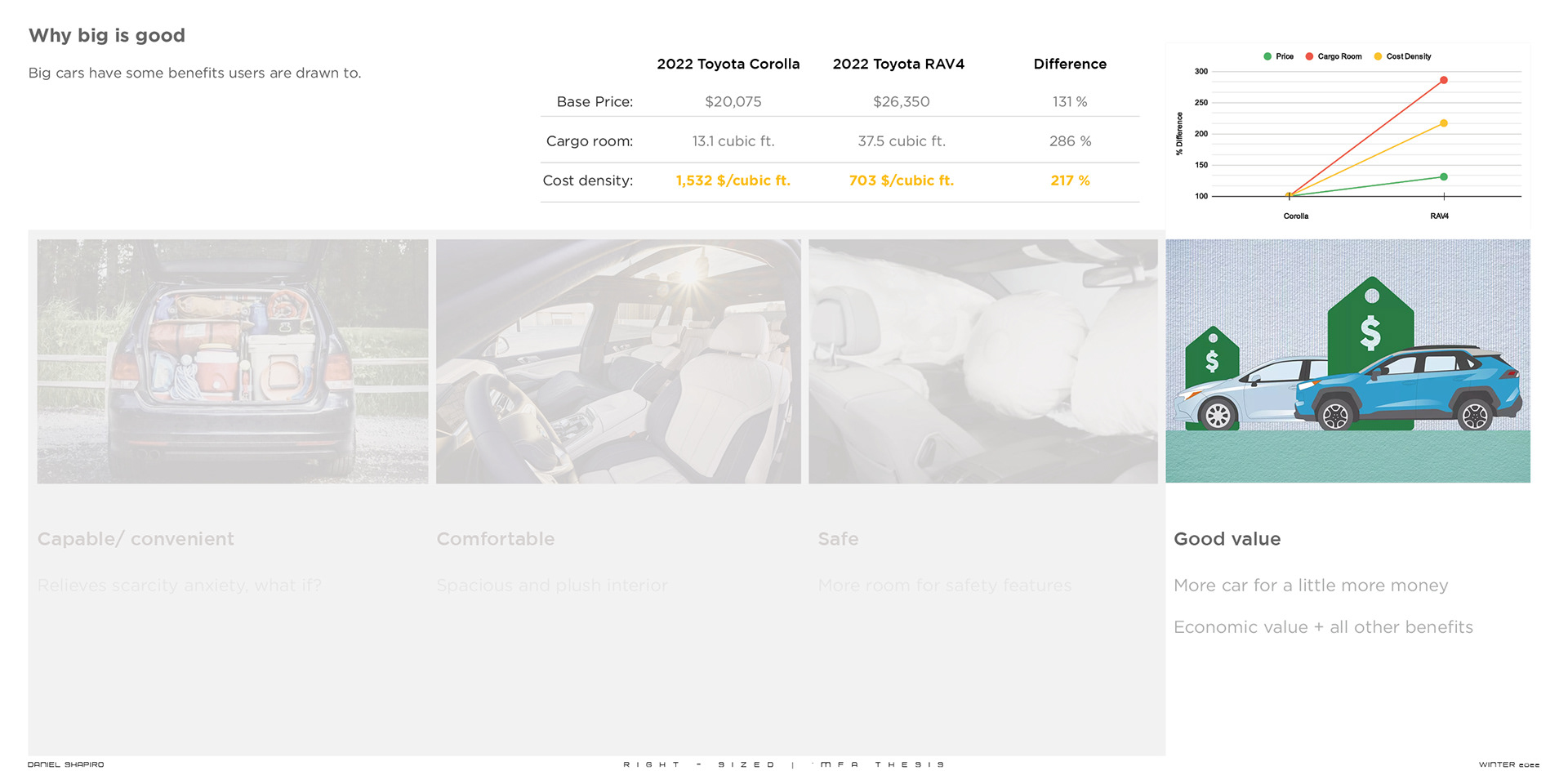1568x784 pixels.
Task: Click the '1,532 $/cubic ft.' value
Action: coord(733,180)
